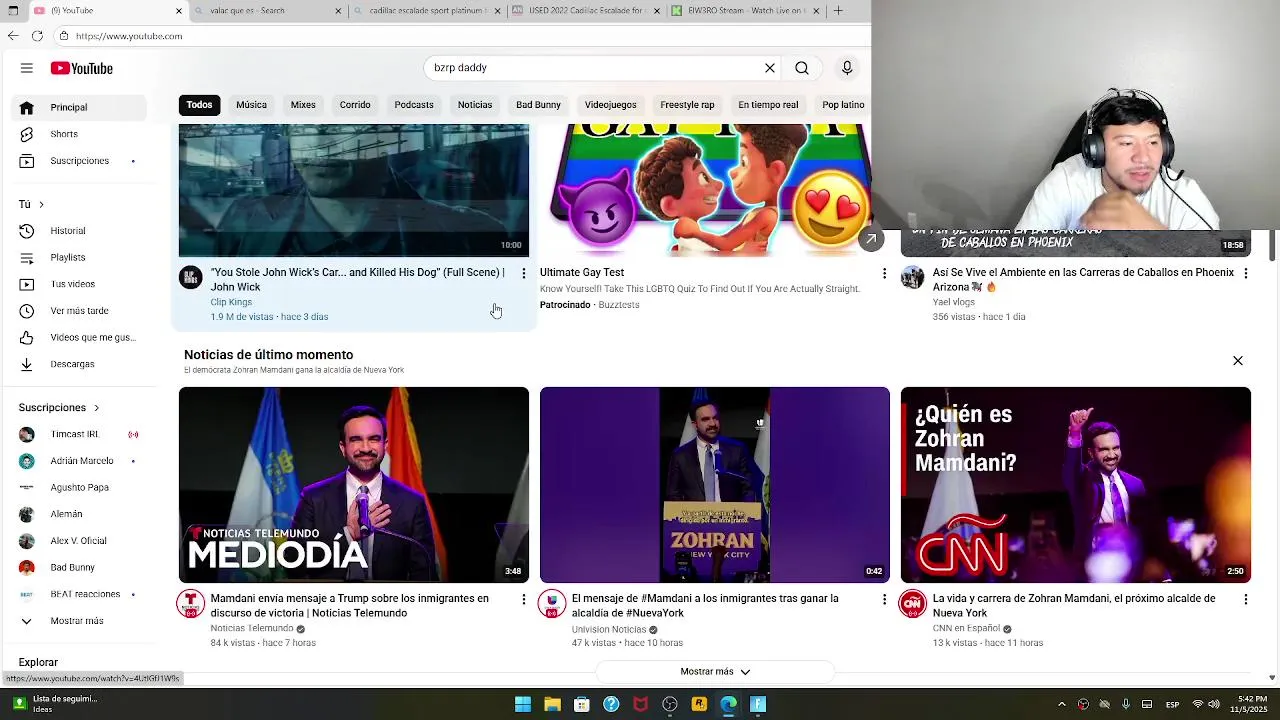Play Univision ZOHRAN speech thumbnail
The image size is (1280, 720).
click(x=715, y=485)
